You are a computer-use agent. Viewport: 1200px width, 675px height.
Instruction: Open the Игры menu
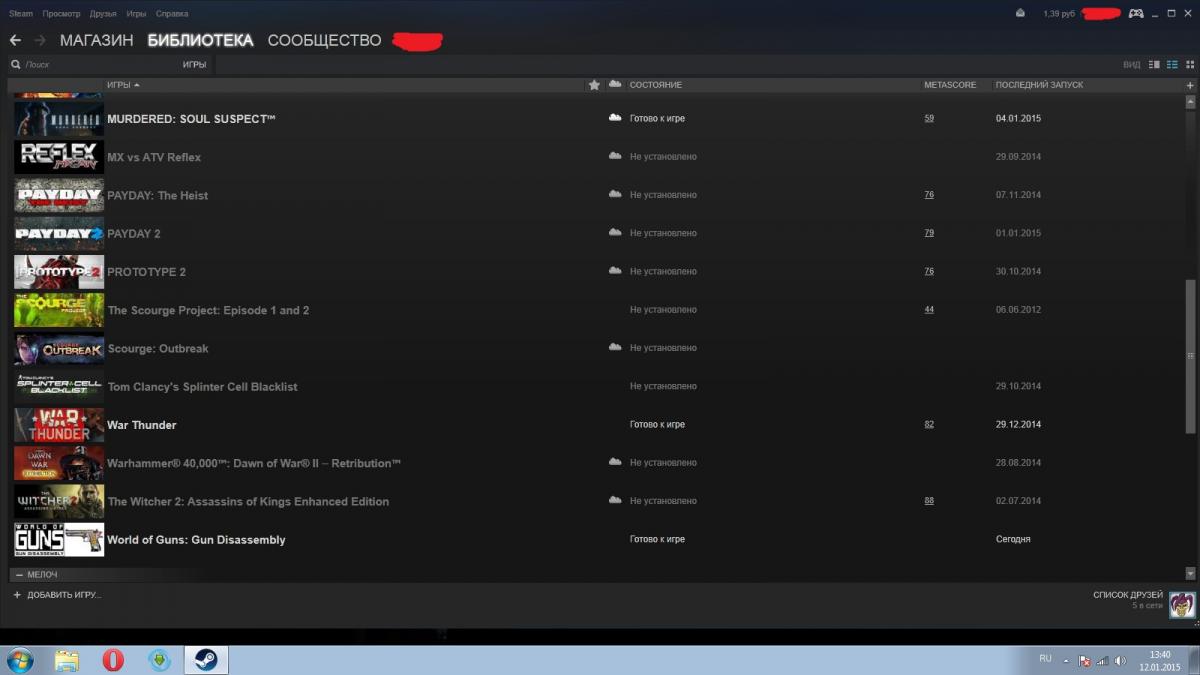(x=137, y=14)
